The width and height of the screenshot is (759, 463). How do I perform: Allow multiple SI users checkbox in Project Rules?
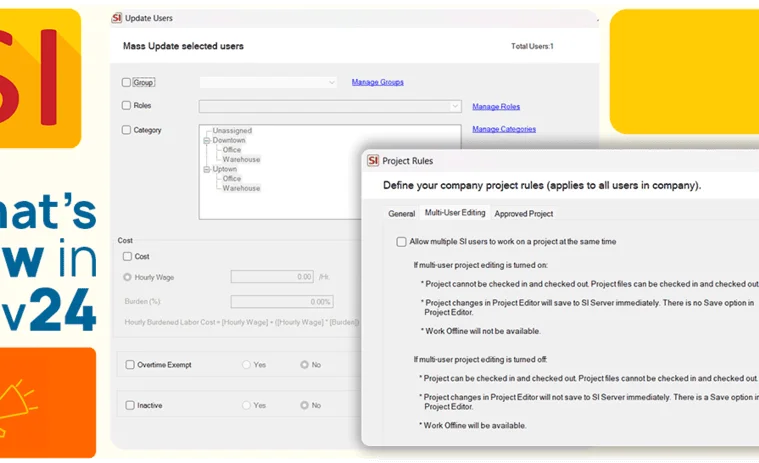pos(401,241)
